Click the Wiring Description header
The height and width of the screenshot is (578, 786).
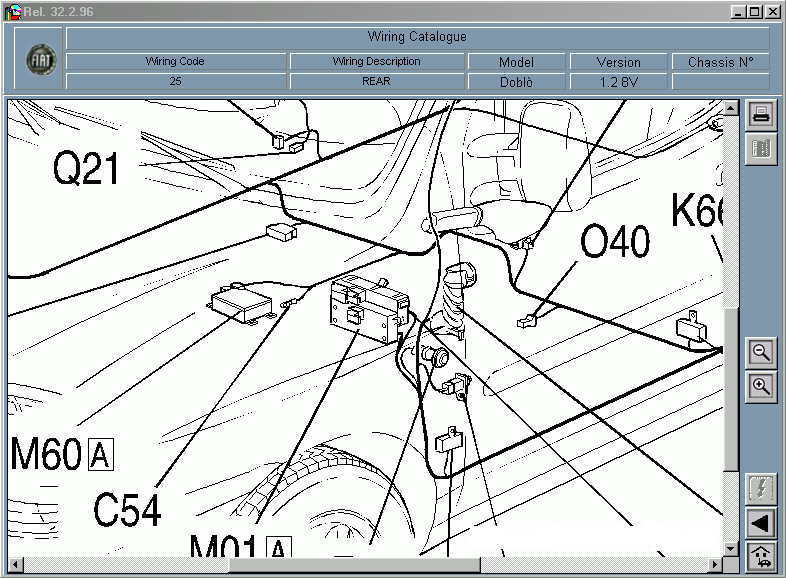point(376,61)
